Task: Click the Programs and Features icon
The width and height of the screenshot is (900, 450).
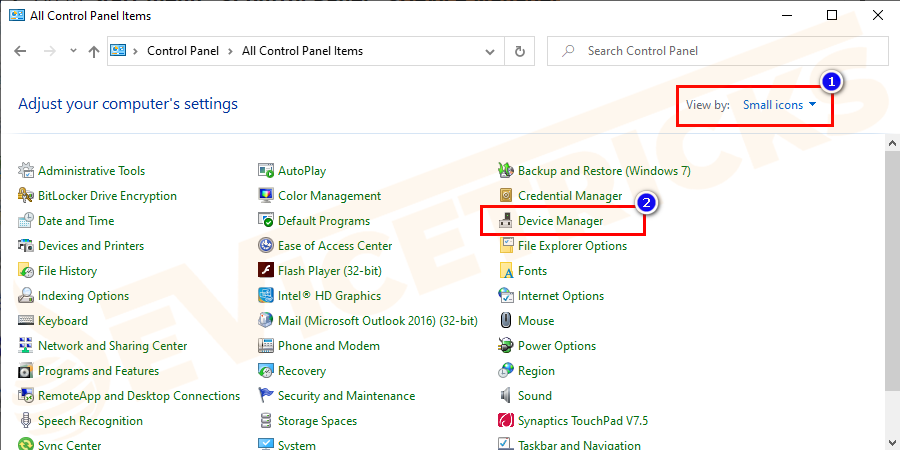Action: [x=26, y=371]
